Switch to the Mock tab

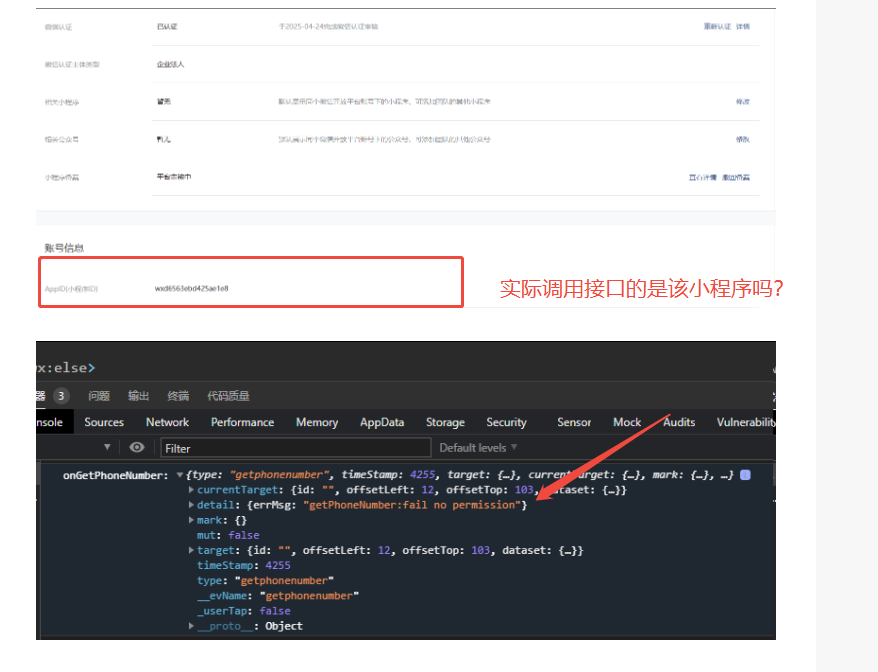[x=627, y=422]
